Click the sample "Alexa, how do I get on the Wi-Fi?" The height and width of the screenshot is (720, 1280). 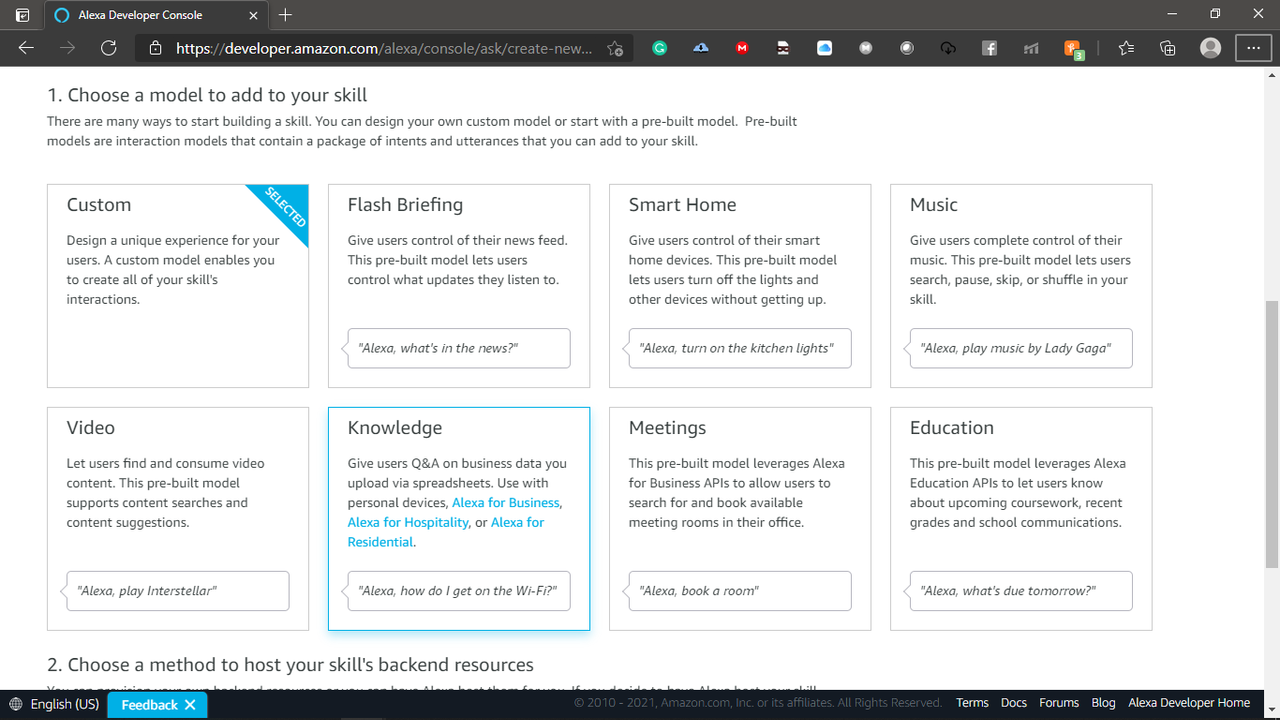pyautogui.click(x=459, y=591)
